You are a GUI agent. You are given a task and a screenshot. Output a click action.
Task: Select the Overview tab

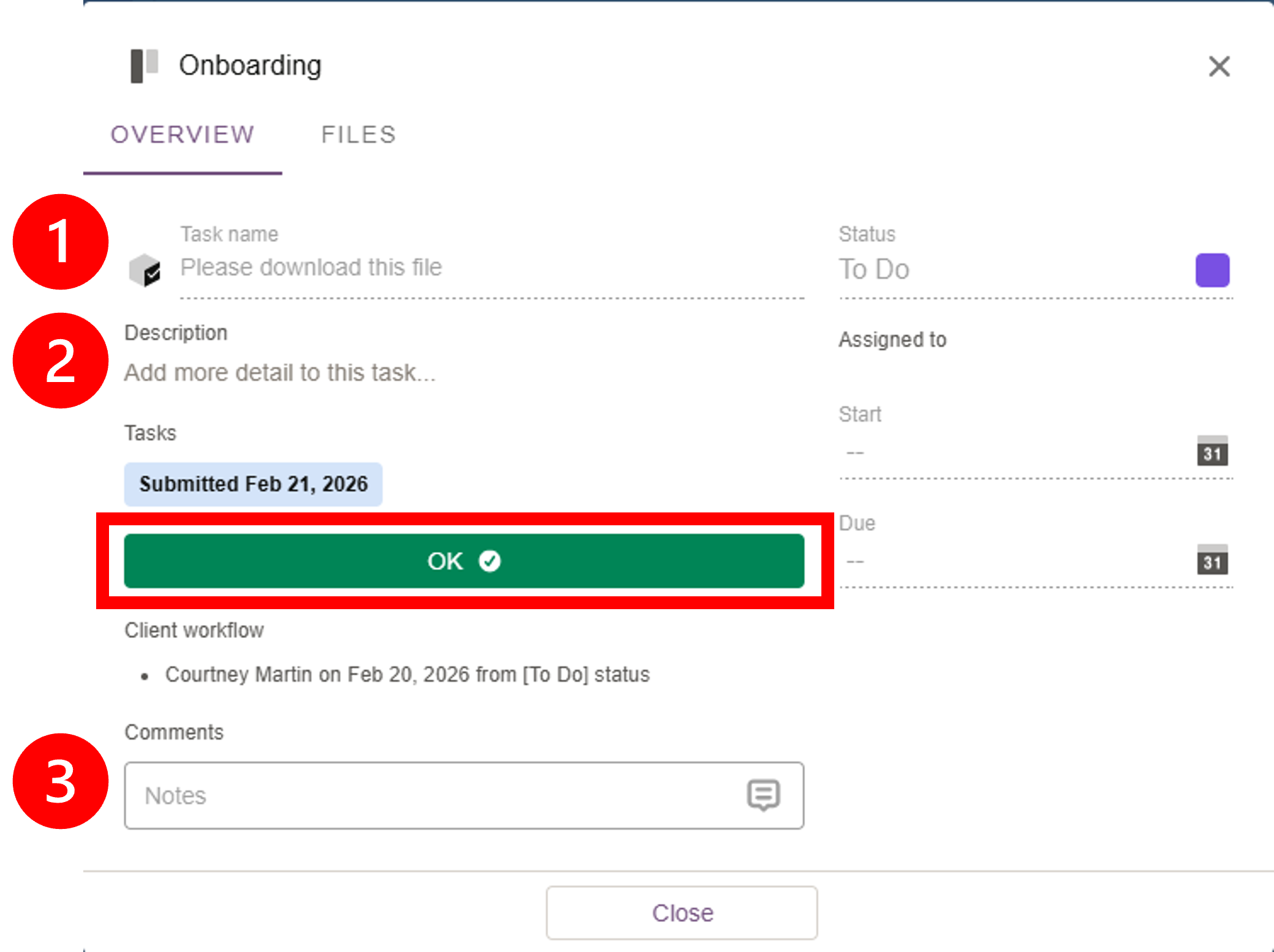click(x=183, y=135)
